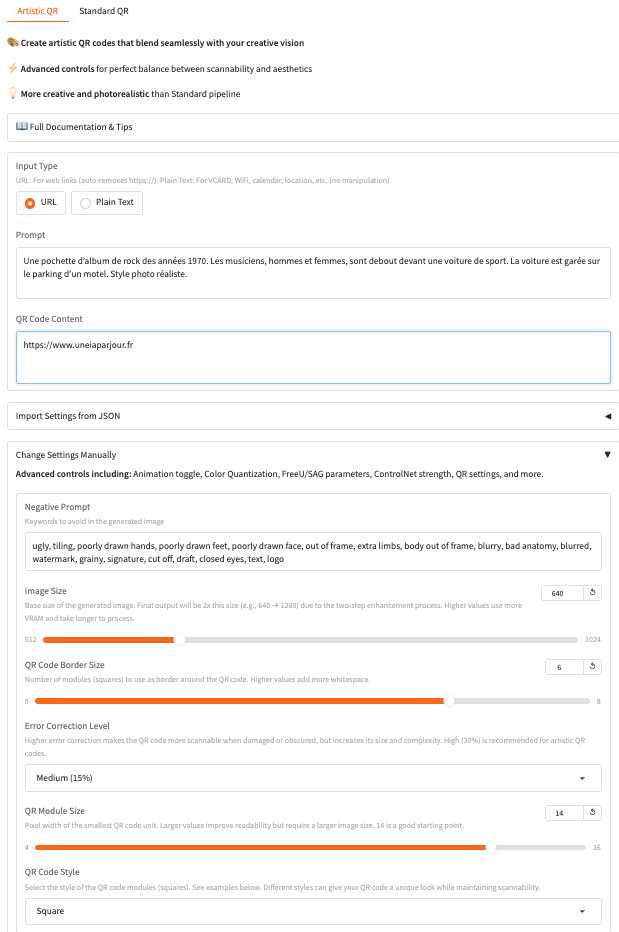Collapse the Change Settings Manually section
619x932 pixels.
click(607, 455)
